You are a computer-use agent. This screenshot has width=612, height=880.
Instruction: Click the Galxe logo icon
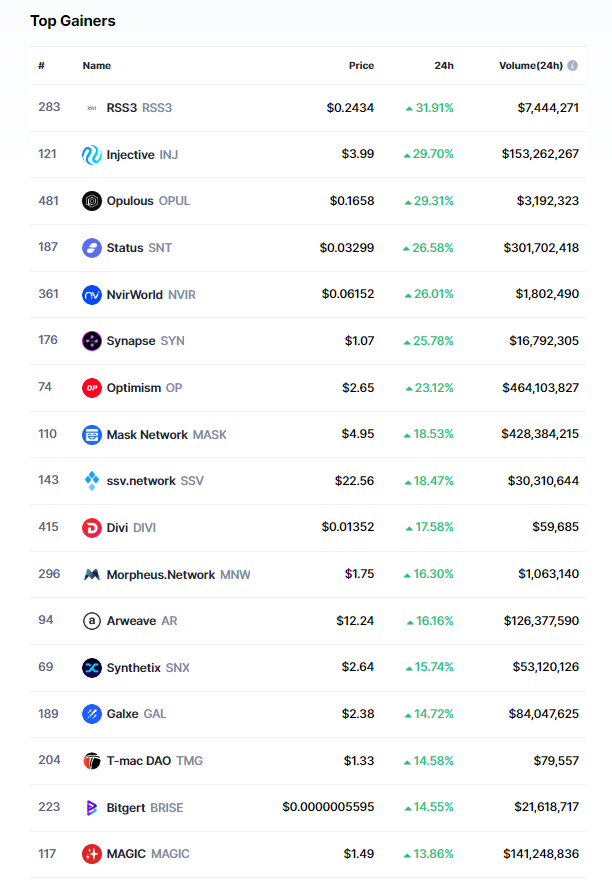92,714
